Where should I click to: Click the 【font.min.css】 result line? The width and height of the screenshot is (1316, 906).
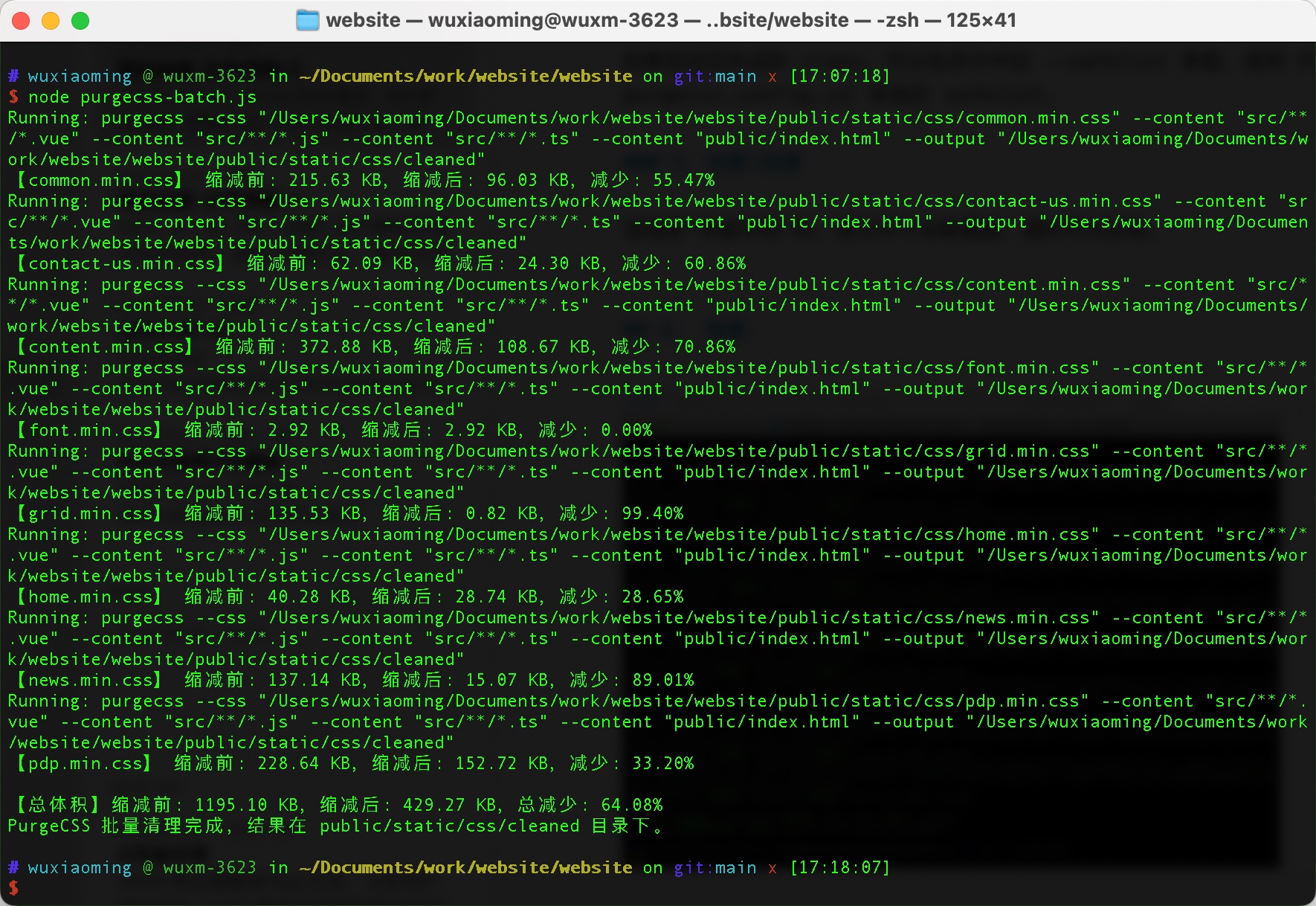pyautogui.click(x=333, y=431)
